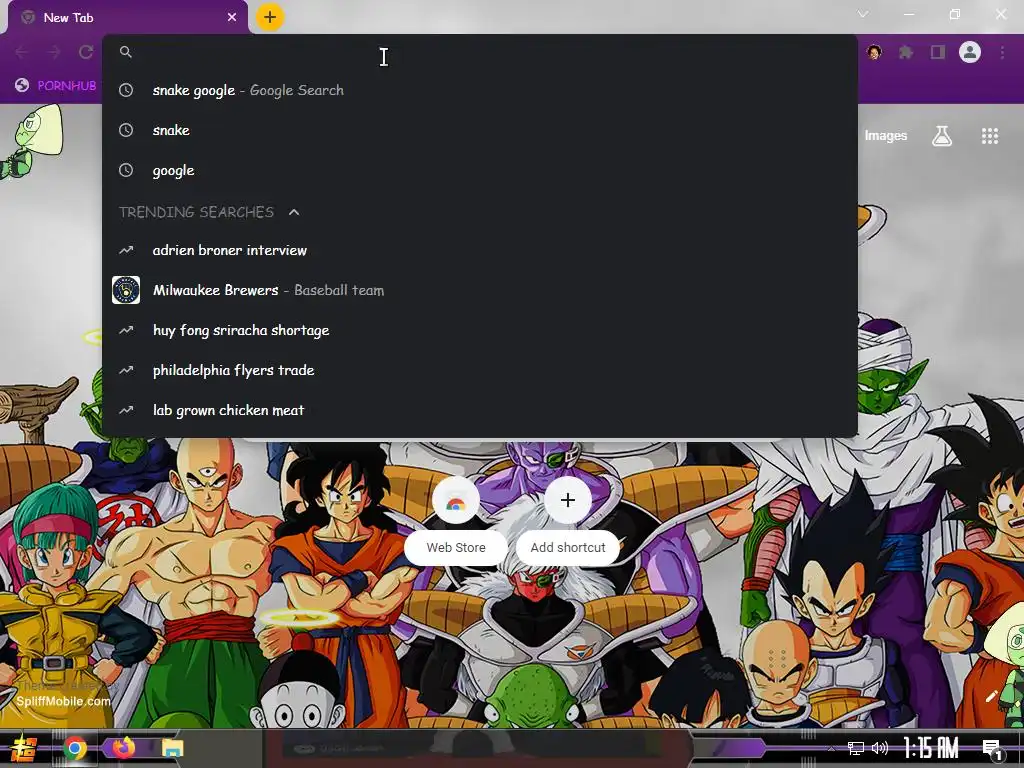Screen dimensions: 1024x768
Task: Select 'philadelphia flyers trade' trending search
Action: (480, 370)
